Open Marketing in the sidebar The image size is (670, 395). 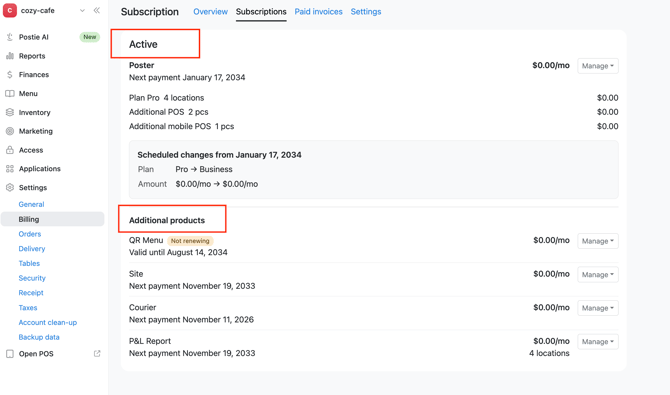coord(36,131)
